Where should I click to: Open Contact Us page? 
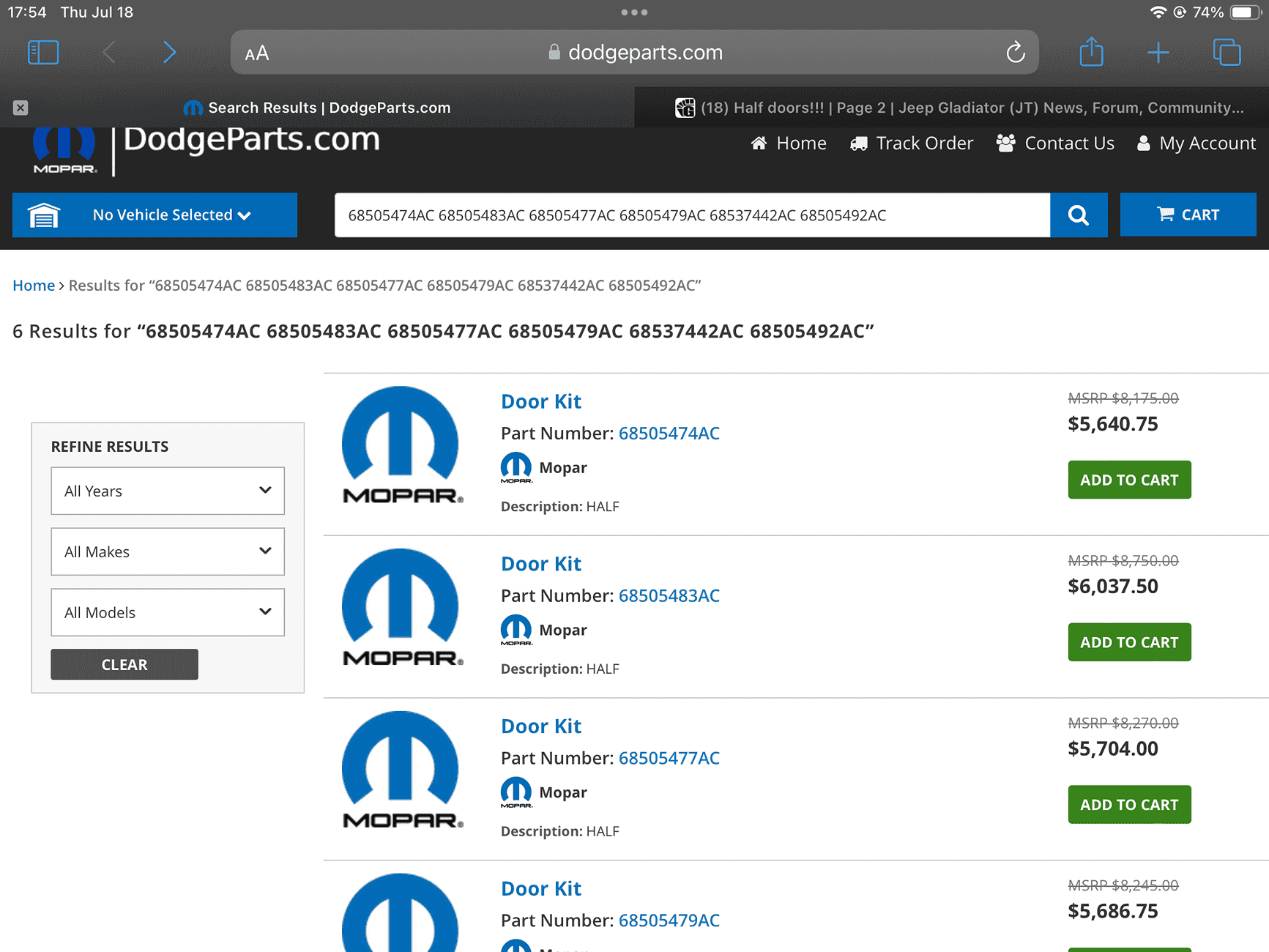(x=1055, y=144)
